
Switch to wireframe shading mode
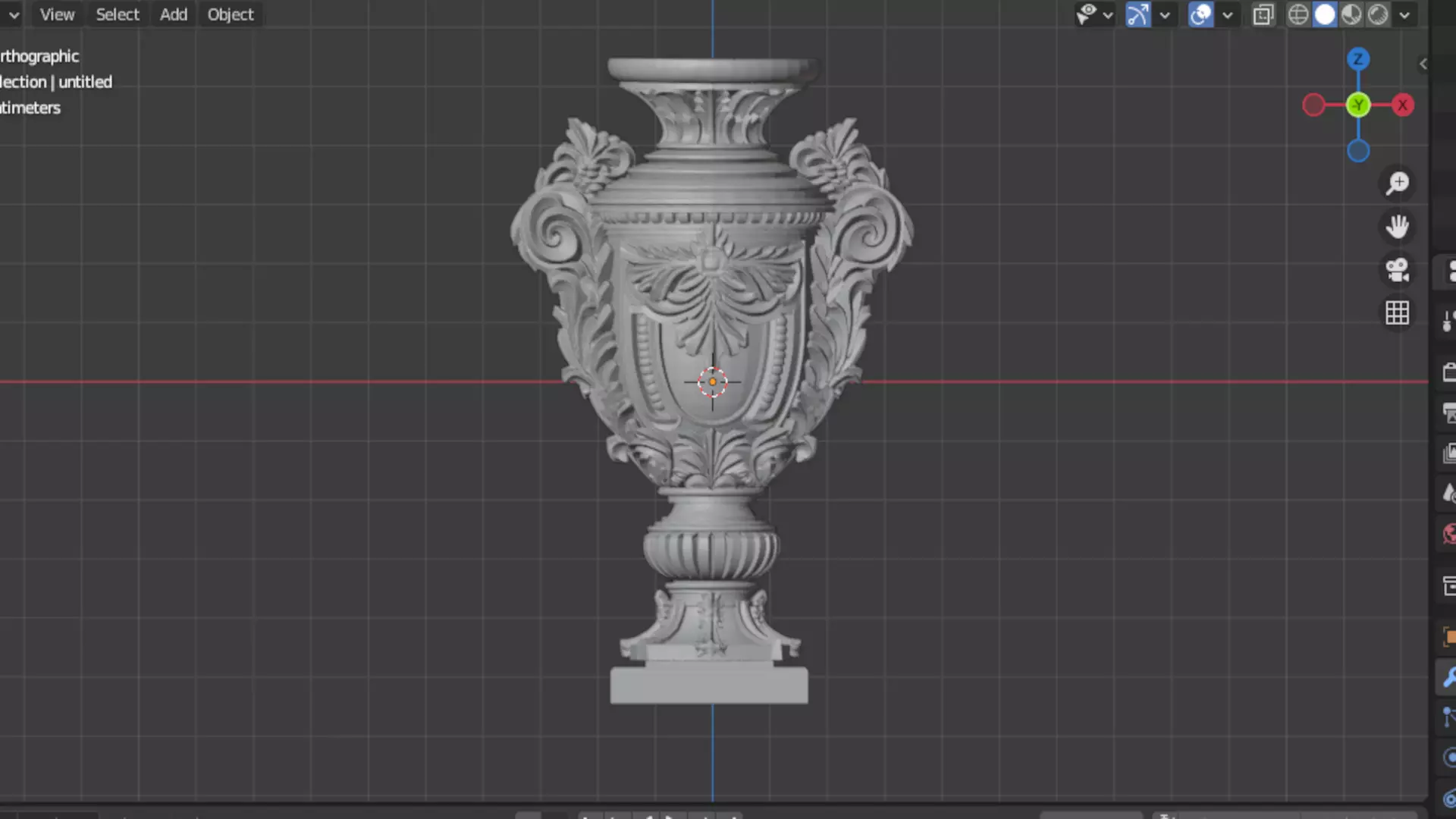[x=1298, y=14]
